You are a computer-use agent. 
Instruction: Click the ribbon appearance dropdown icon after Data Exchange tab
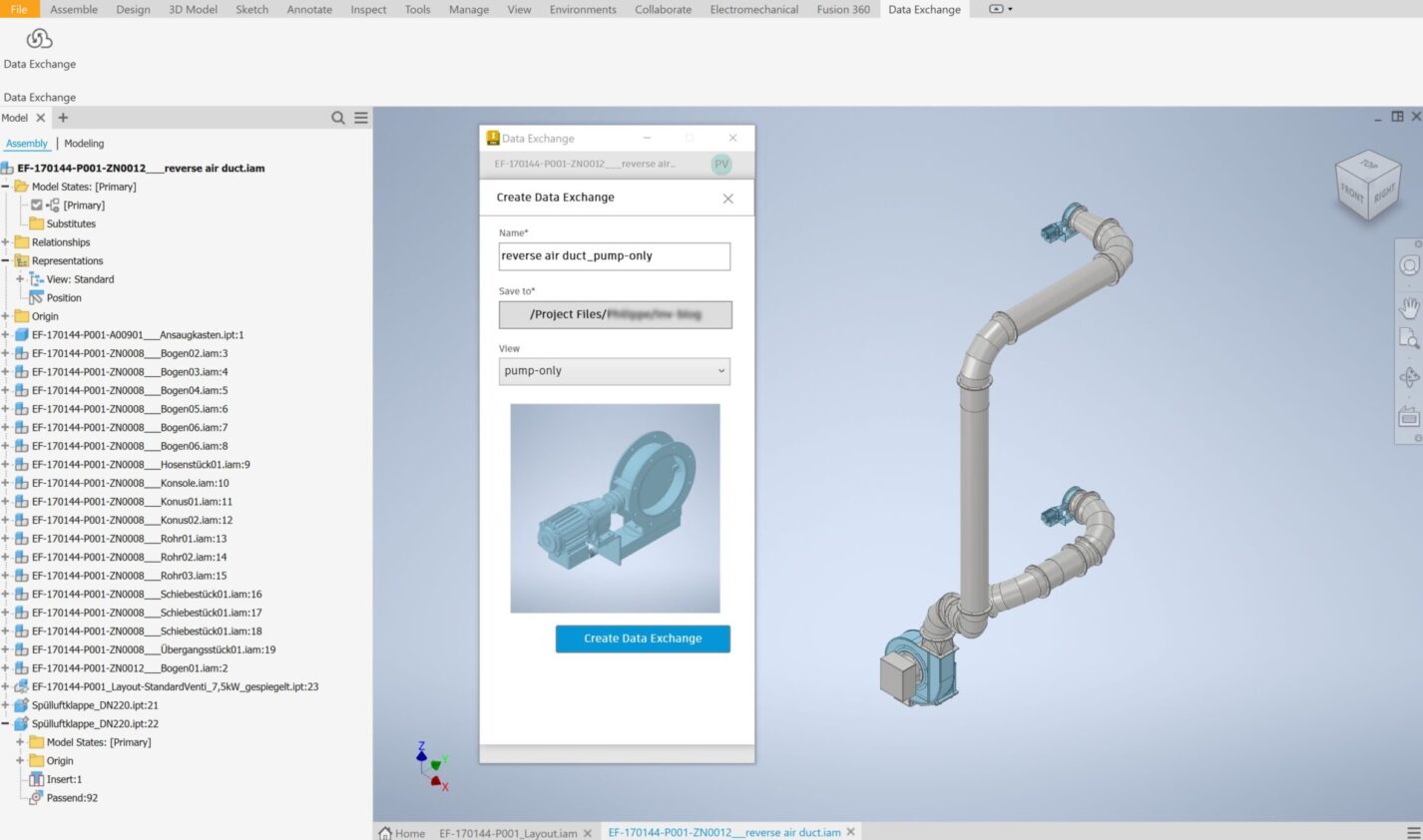[1000, 9]
